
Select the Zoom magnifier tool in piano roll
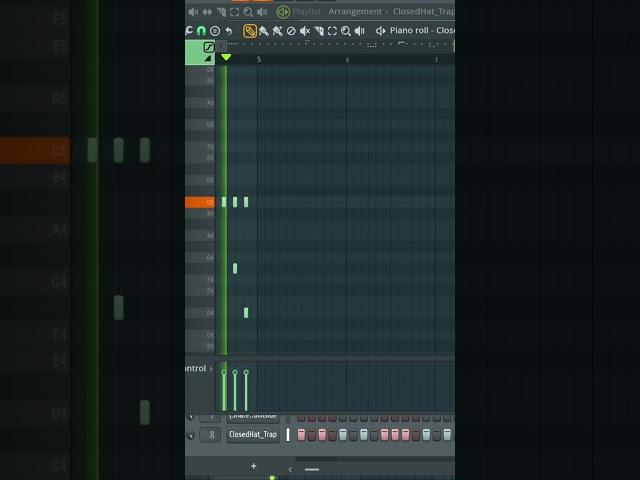point(346,31)
